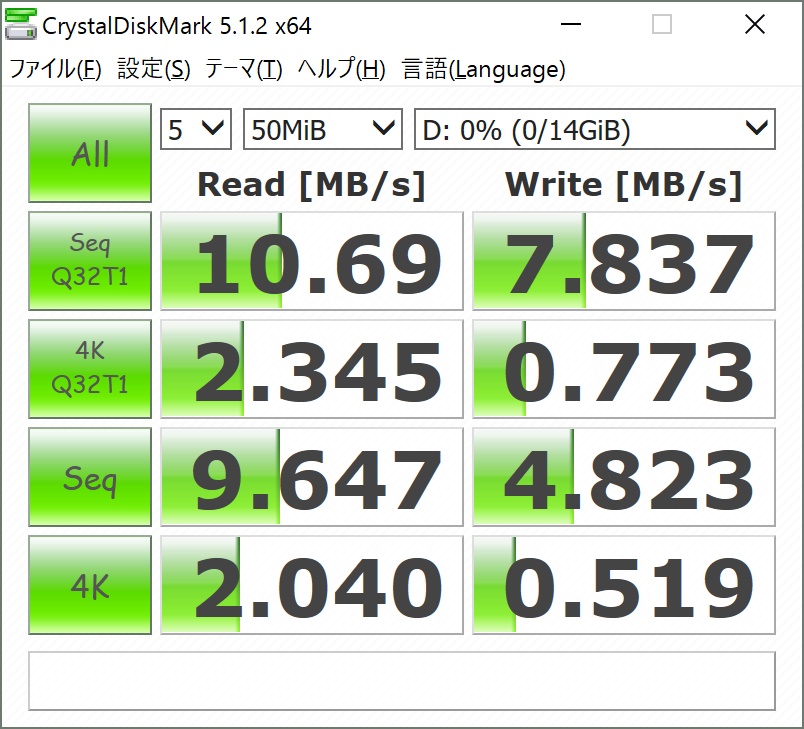The height and width of the screenshot is (729, 804).
Task: Run the 4K Q32T1 benchmark
Action: click(x=90, y=369)
